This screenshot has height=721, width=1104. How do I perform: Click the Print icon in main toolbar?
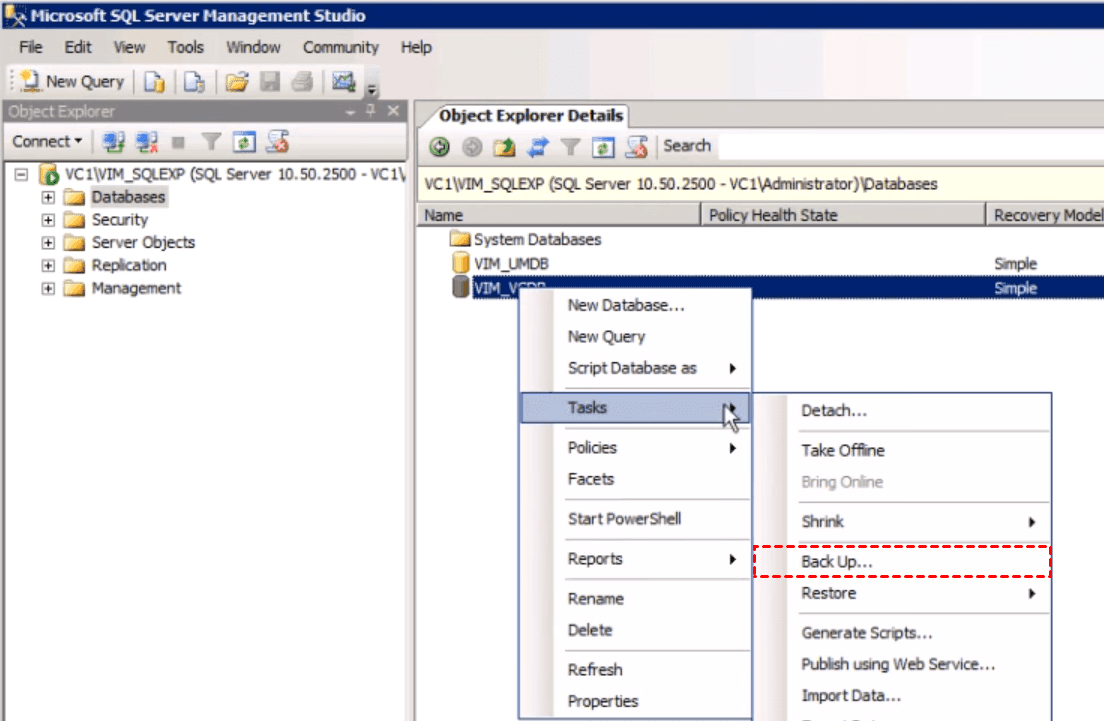[302, 82]
